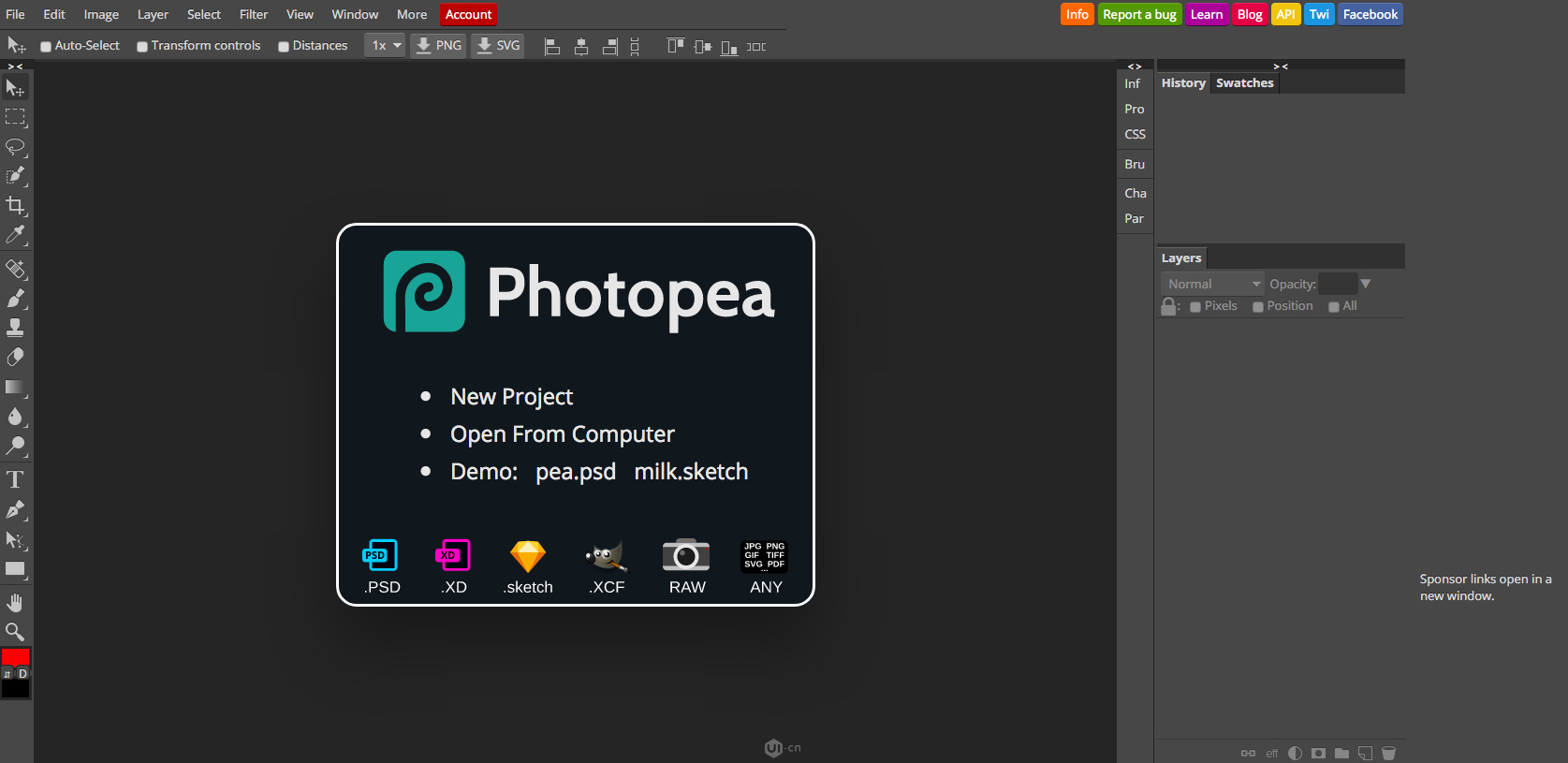Collapse the right panels with the >< handle
The width and height of the screenshot is (1568, 763).
click(x=1281, y=66)
